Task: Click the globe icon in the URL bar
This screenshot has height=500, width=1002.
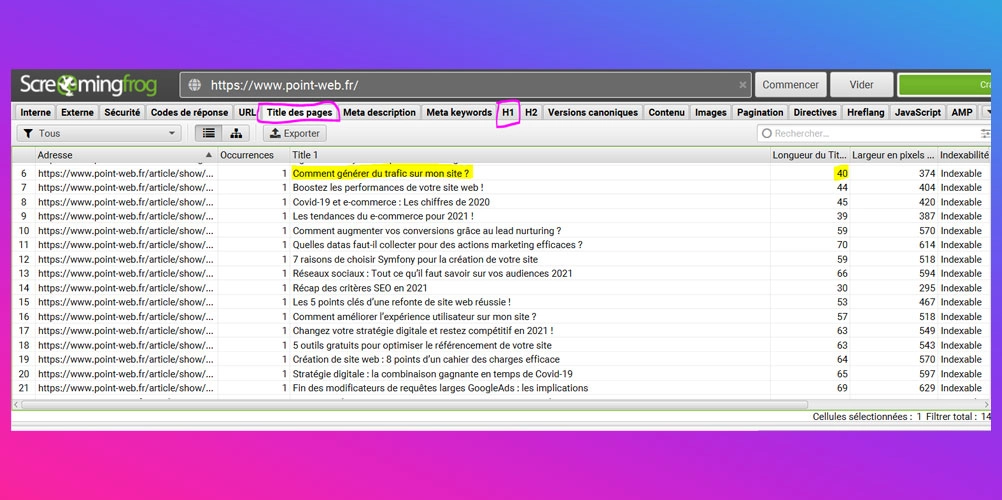Action: tap(196, 85)
